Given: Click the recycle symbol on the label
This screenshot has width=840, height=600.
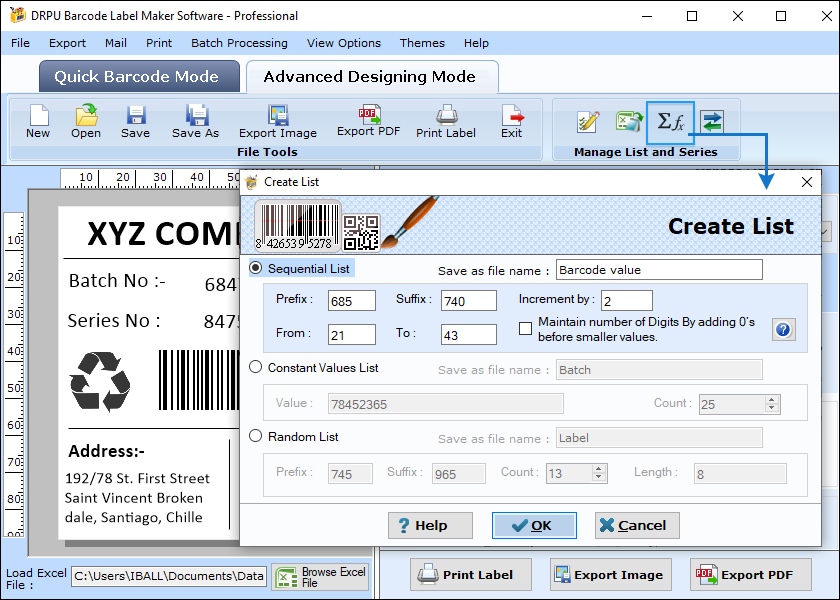Looking at the screenshot, I should (x=100, y=381).
